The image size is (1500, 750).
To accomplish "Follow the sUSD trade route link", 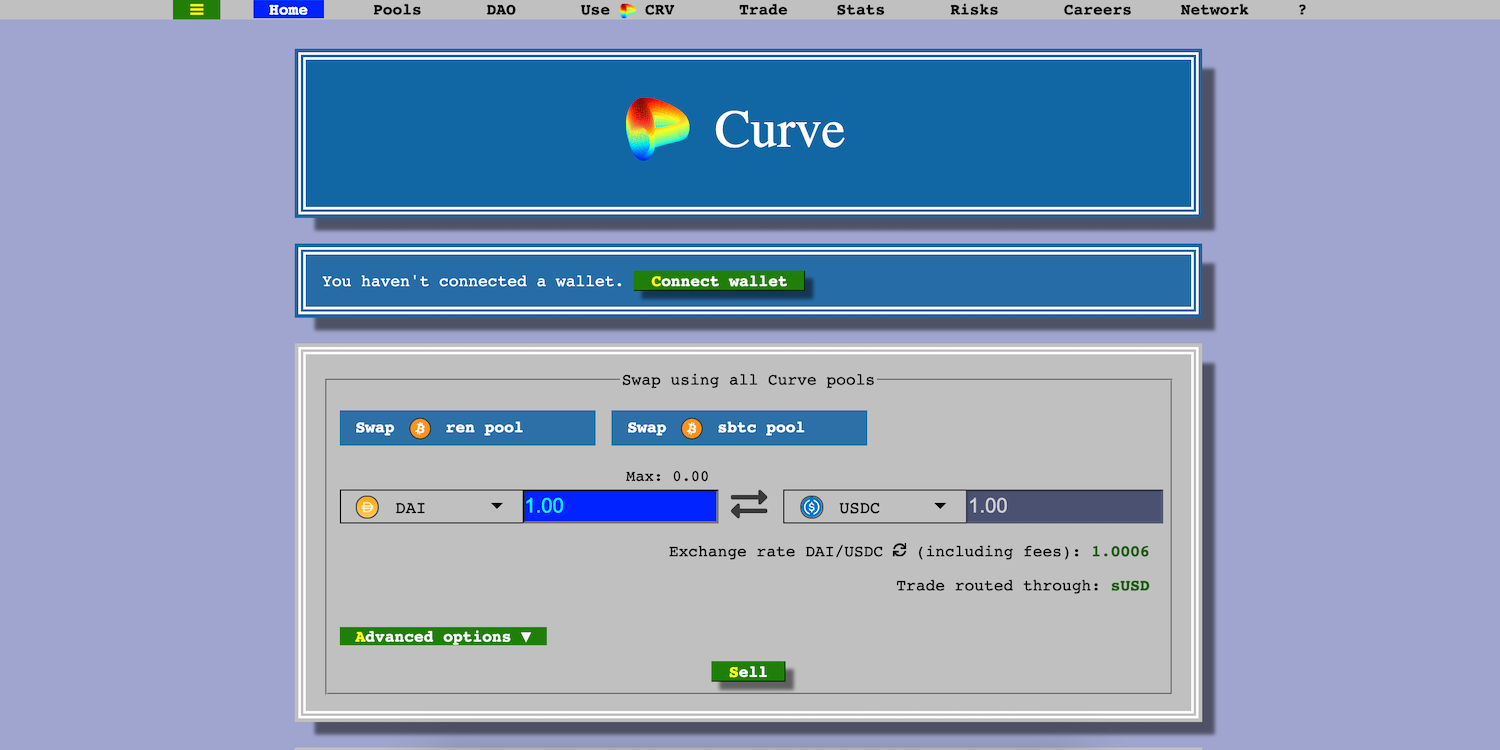I will tap(1130, 586).
